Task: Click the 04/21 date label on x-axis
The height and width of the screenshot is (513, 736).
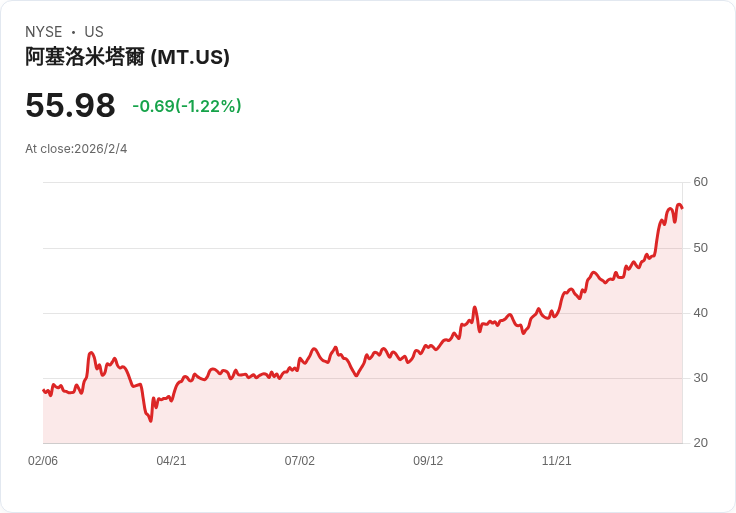Action: 171,460
